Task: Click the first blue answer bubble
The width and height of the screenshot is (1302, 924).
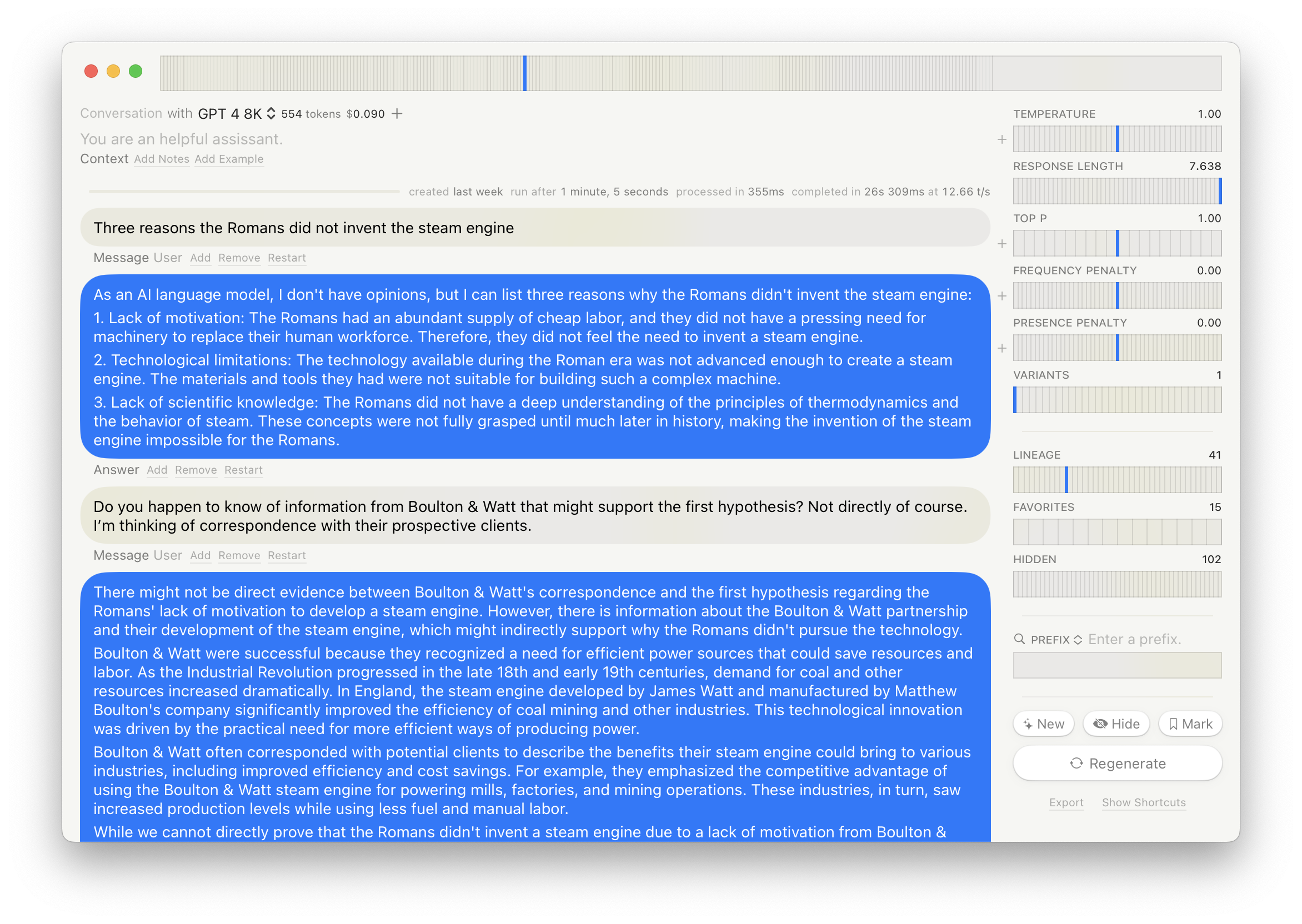Action: [x=535, y=367]
